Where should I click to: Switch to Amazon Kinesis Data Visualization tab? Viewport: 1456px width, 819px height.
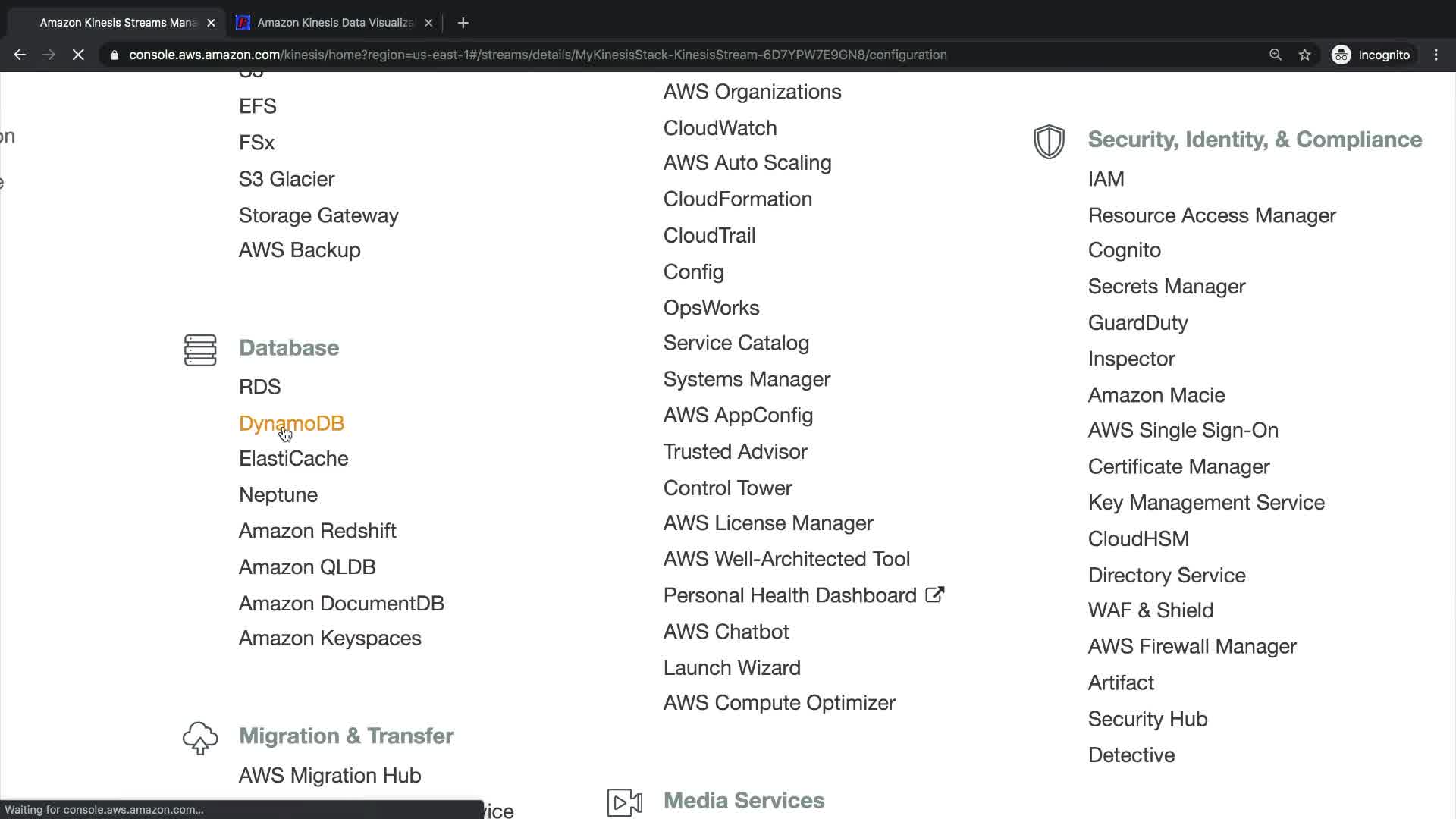(x=334, y=23)
